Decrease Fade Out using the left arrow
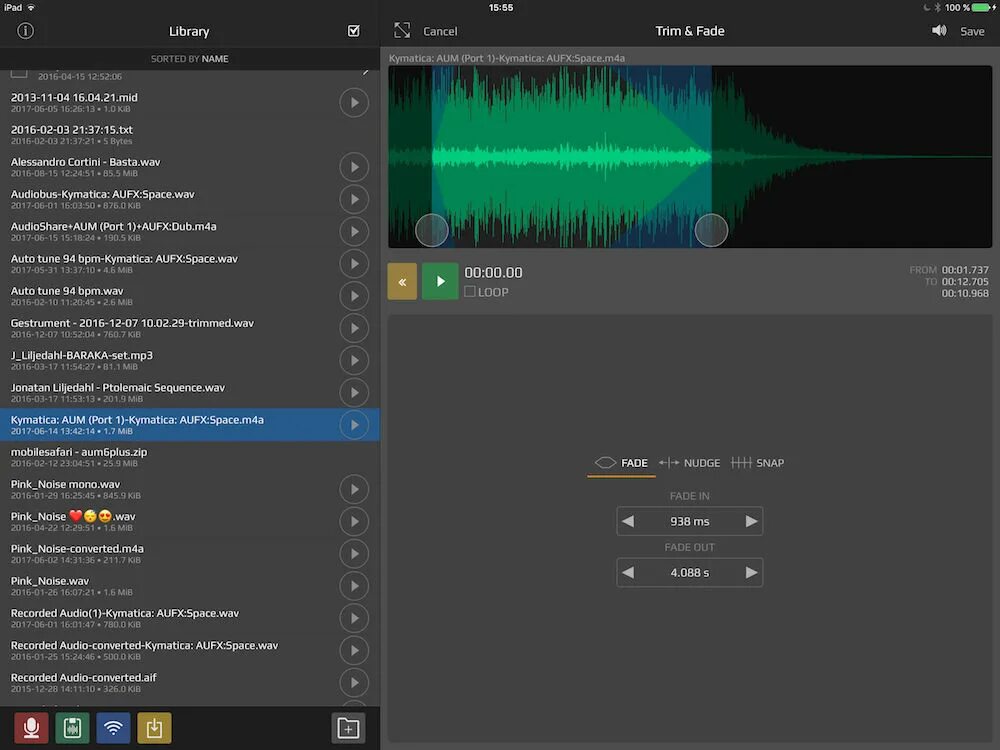This screenshot has height=750, width=1000. tap(629, 572)
